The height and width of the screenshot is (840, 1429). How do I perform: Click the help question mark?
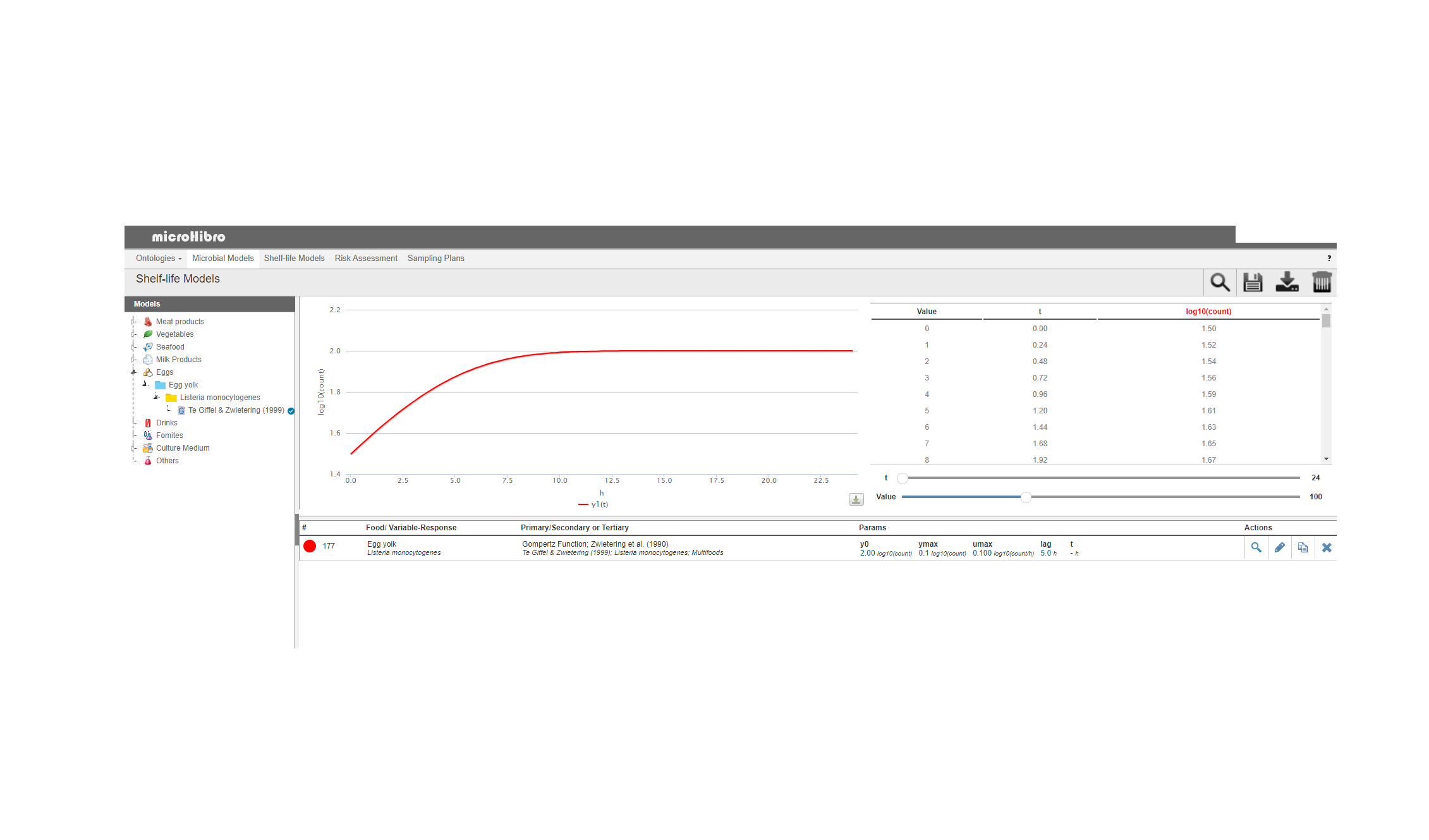1329,258
